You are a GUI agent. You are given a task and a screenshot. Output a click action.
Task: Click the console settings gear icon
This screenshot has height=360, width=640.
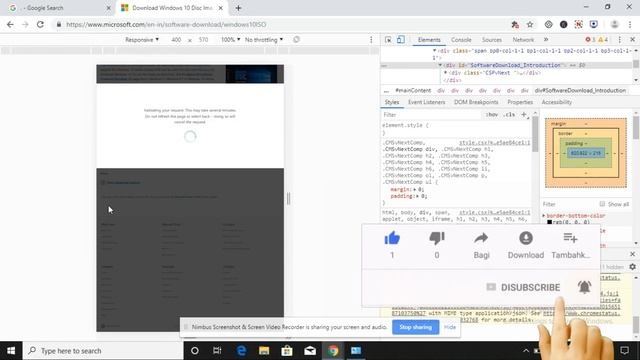tap(632, 267)
